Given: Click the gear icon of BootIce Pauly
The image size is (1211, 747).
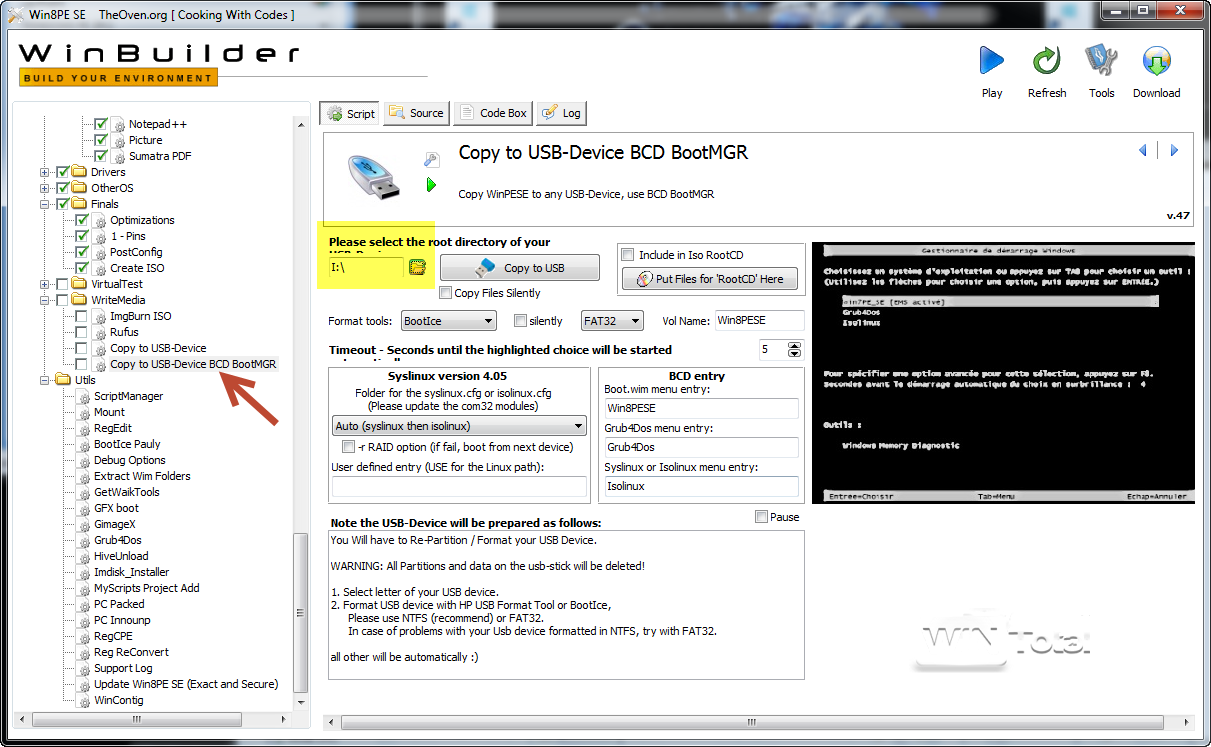Looking at the screenshot, I should tap(84, 444).
